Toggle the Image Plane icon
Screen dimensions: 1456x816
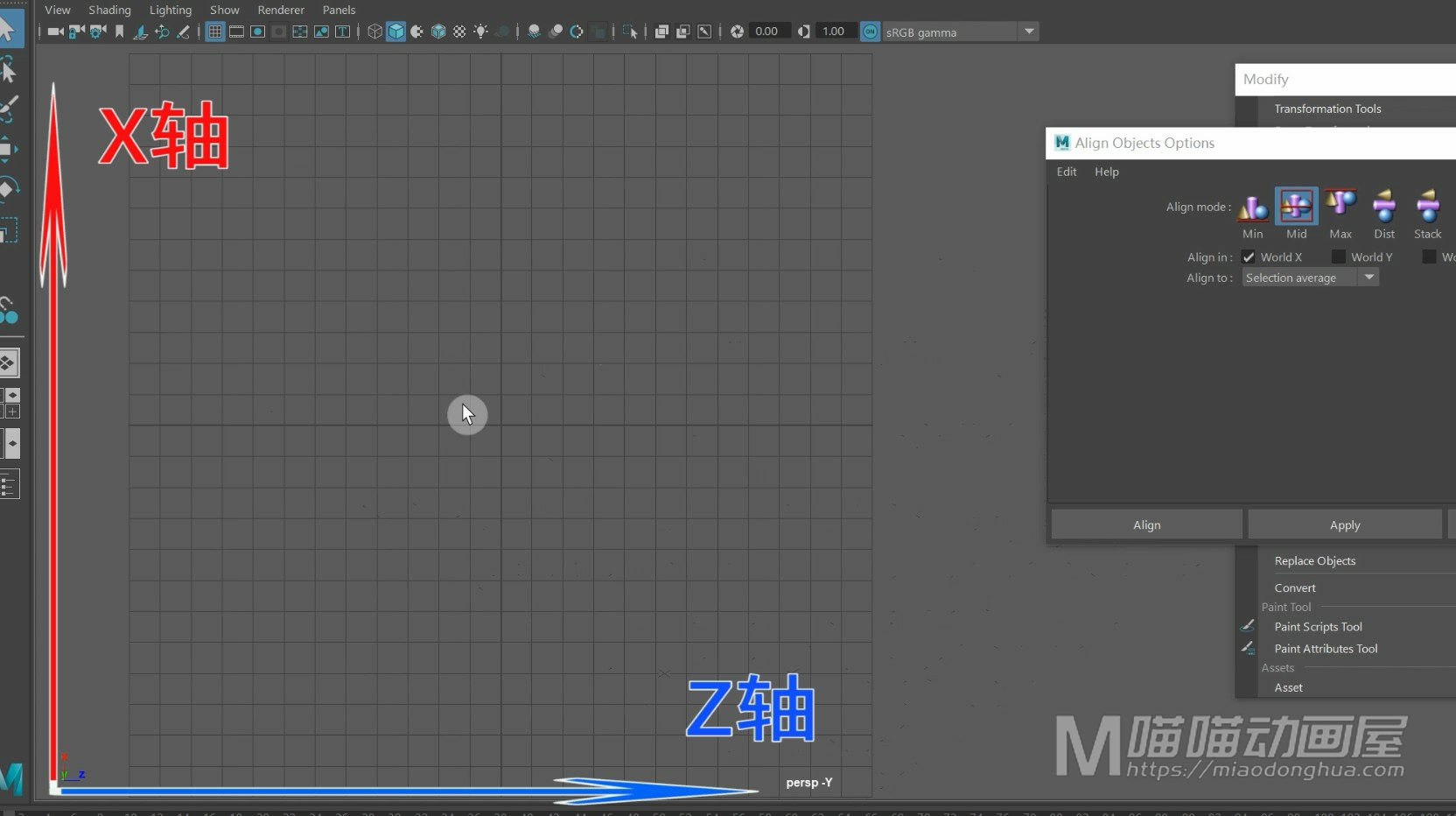pyautogui.click(x=140, y=32)
